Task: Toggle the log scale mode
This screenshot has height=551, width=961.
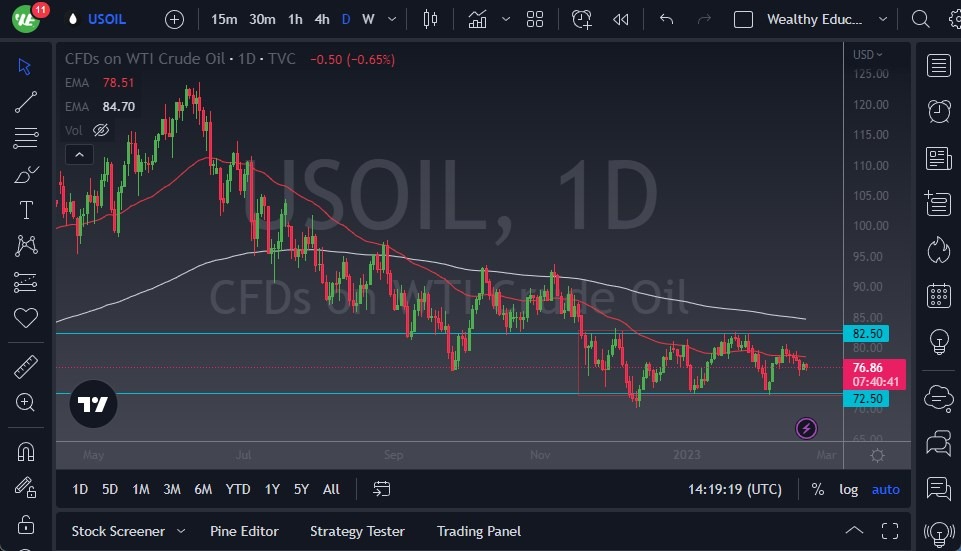Action: pyautogui.click(x=848, y=489)
